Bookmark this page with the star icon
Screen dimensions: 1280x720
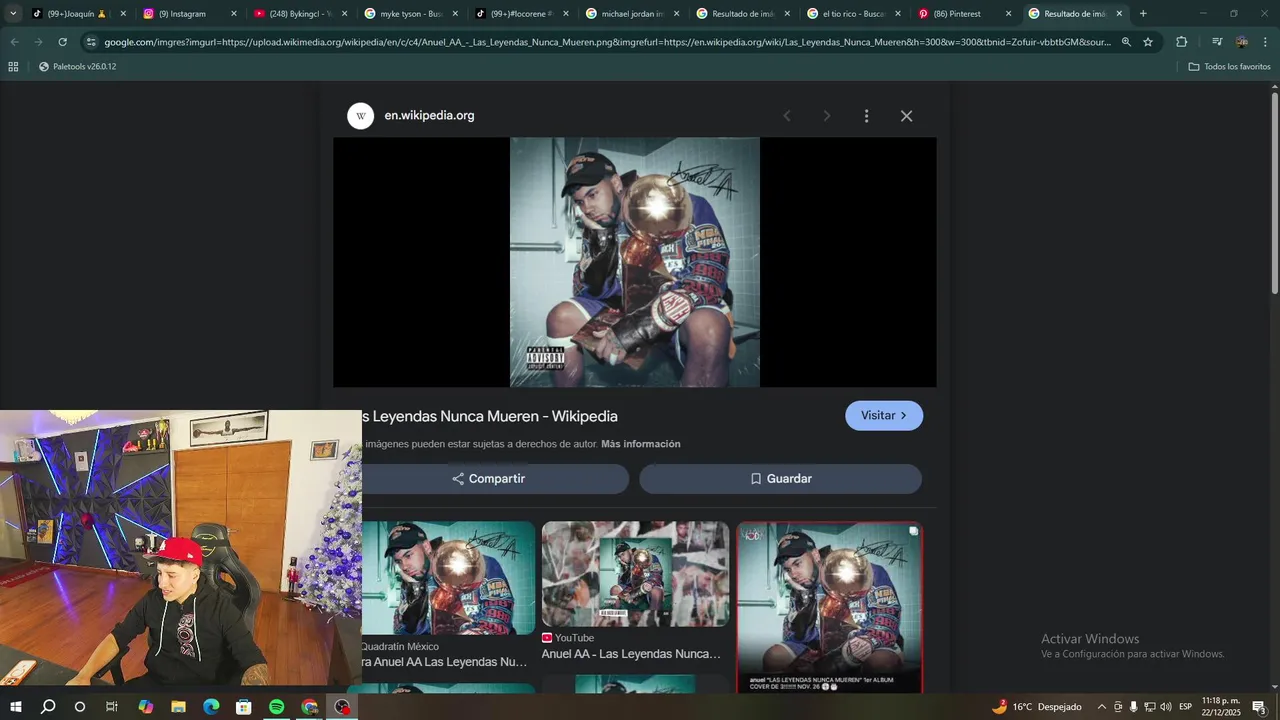tap(1148, 42)
